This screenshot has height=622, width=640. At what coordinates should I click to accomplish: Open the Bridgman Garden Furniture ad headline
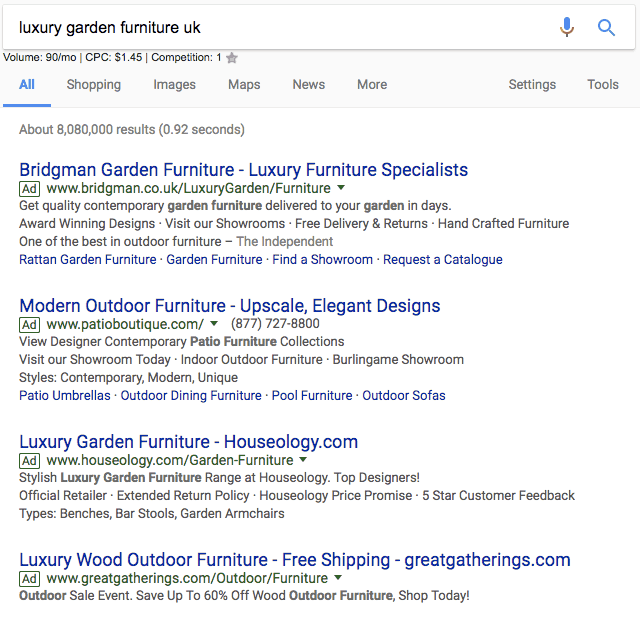[243, 169]
